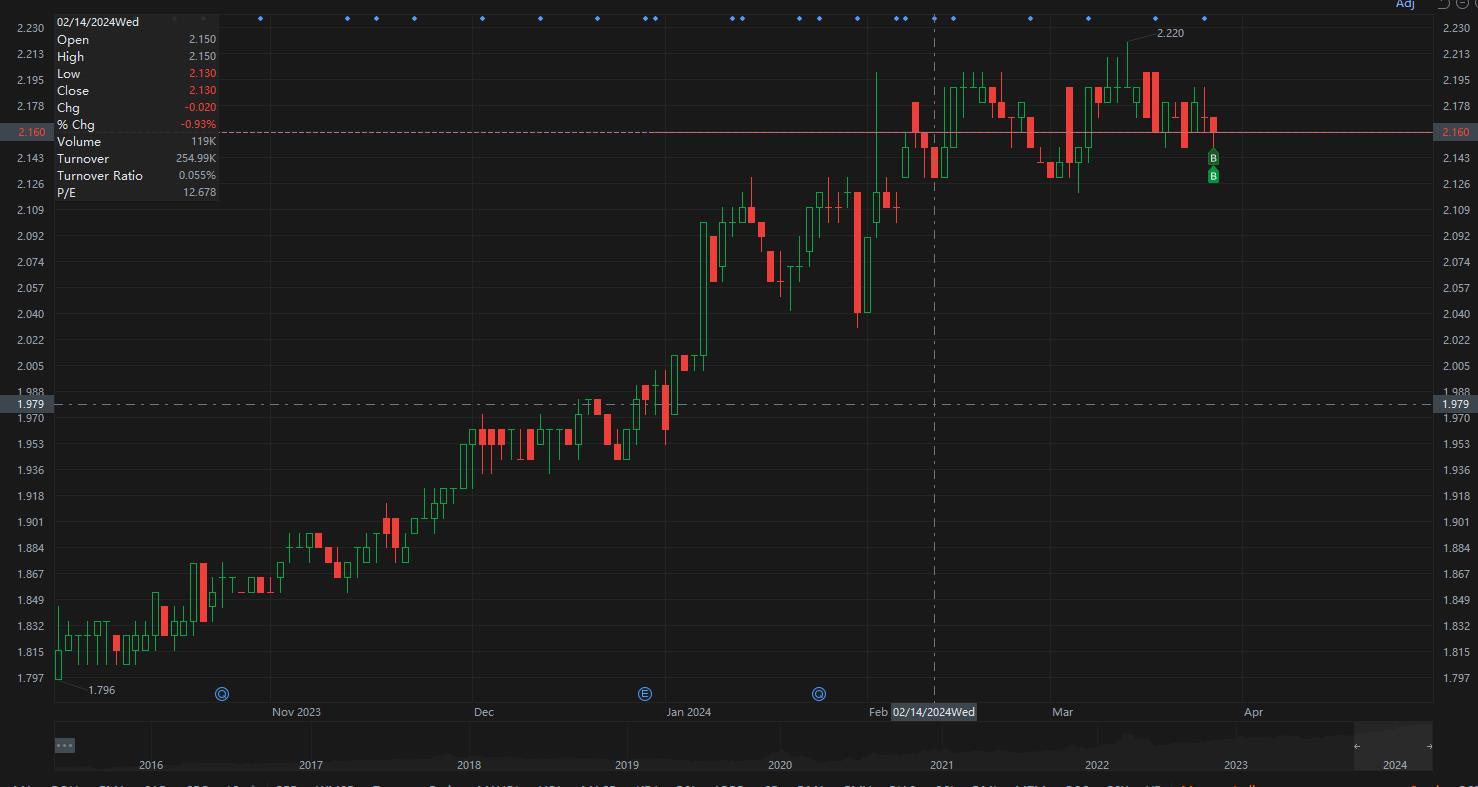Screen dimensions: 1478x787
Task: Click 1.797 at bottom of right price axis
Action: click(x=1456, y=678)
